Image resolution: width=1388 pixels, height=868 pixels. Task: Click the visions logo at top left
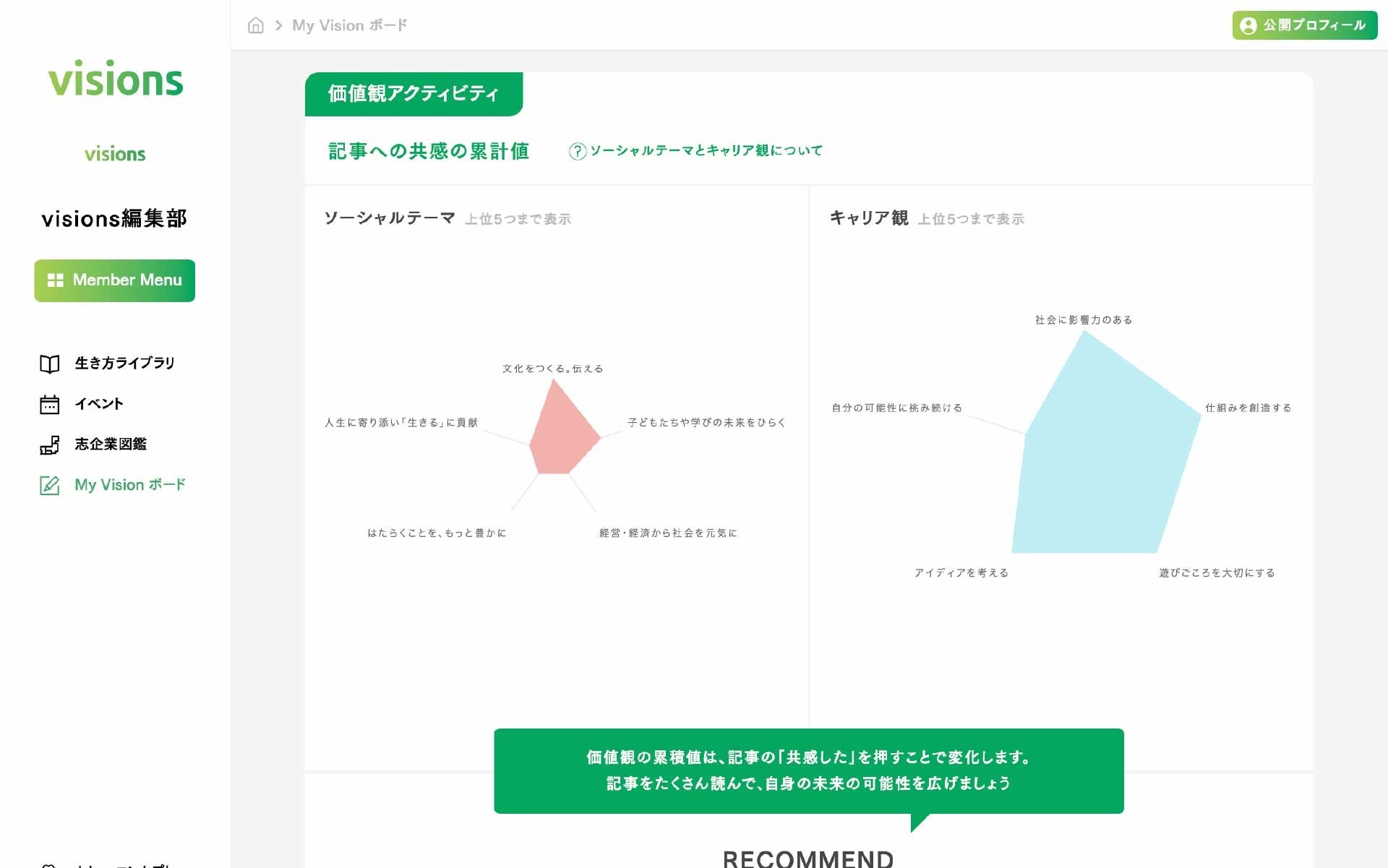pos(116,78)
